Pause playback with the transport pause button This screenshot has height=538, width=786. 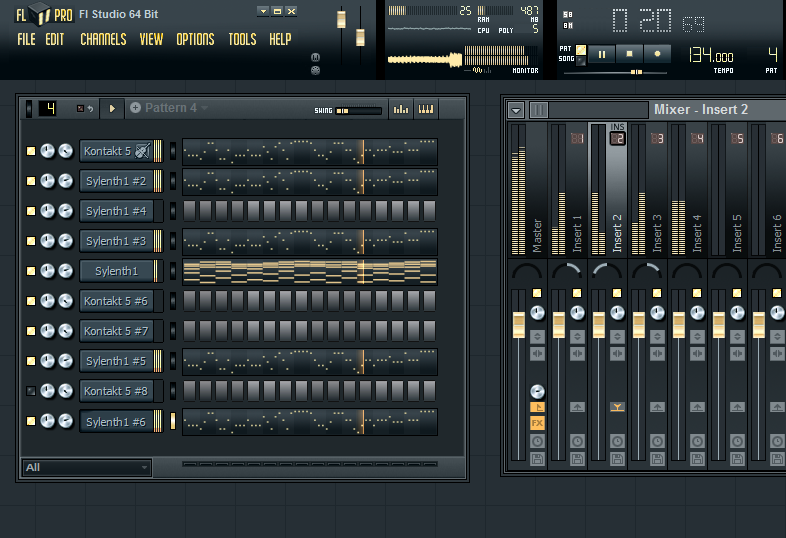pos(602,54)
